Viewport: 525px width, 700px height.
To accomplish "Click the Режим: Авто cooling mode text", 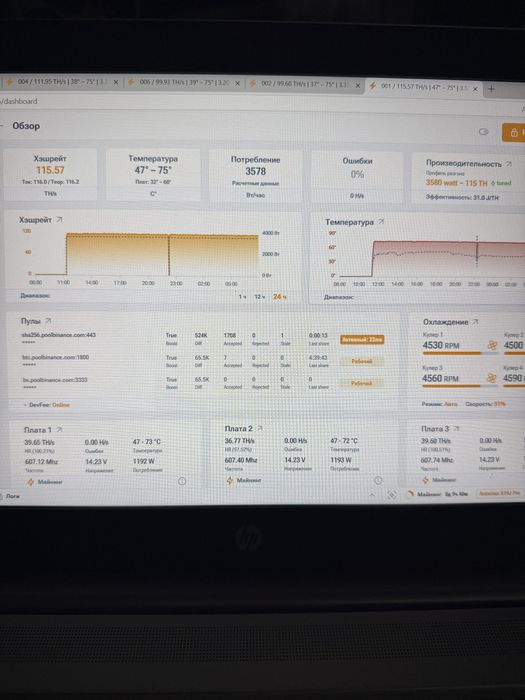I will click(x=439, y=404).
